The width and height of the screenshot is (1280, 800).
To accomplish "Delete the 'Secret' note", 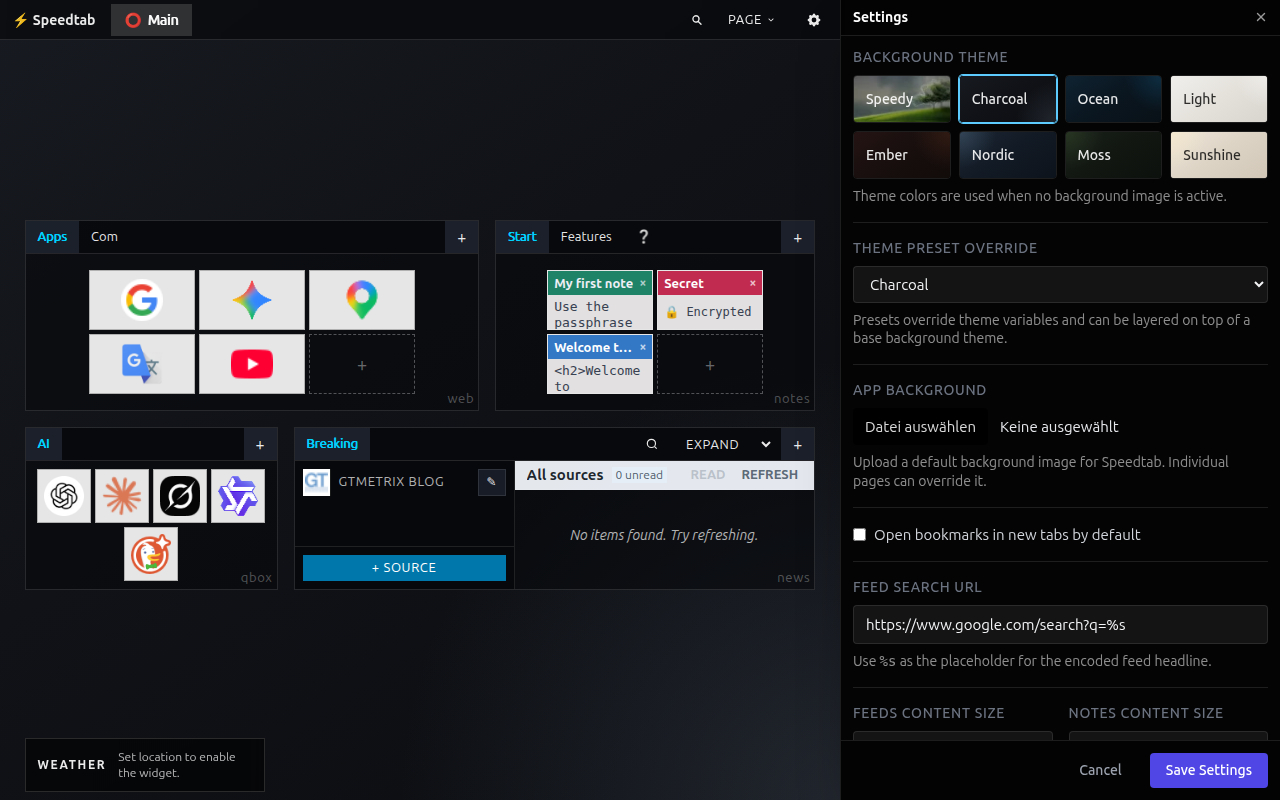I will 753,284.
